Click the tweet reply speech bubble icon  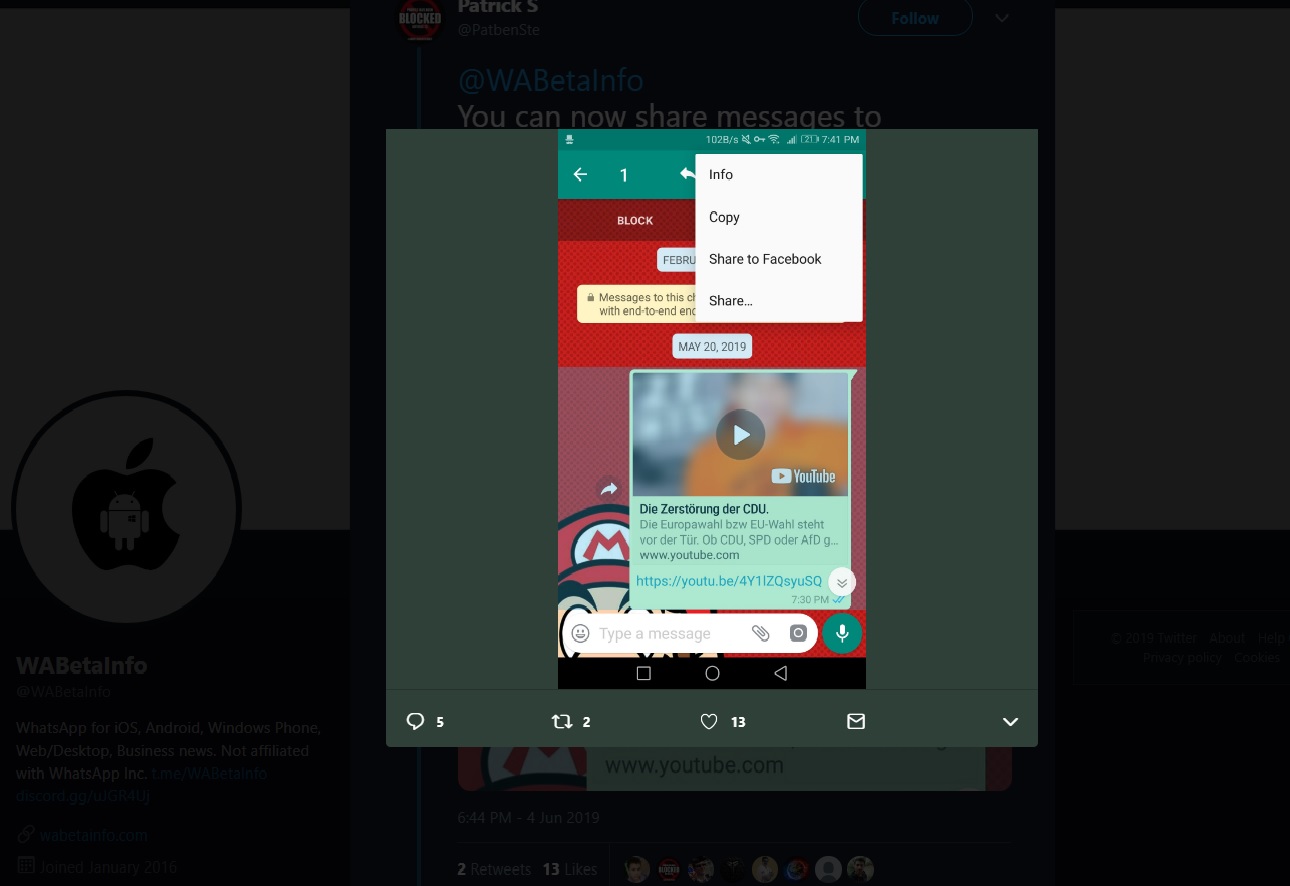(415, 721)
